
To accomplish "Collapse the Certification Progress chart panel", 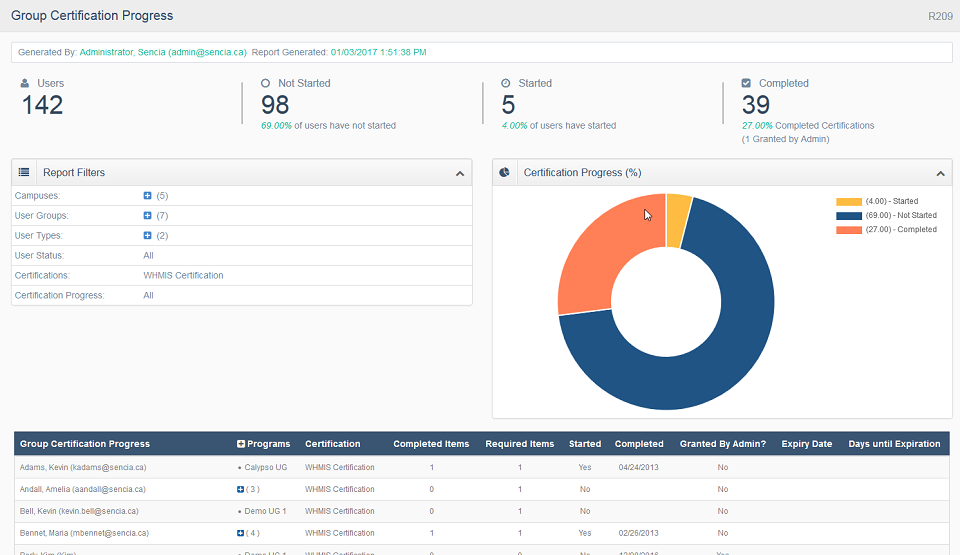I will (x=940, y=174).
